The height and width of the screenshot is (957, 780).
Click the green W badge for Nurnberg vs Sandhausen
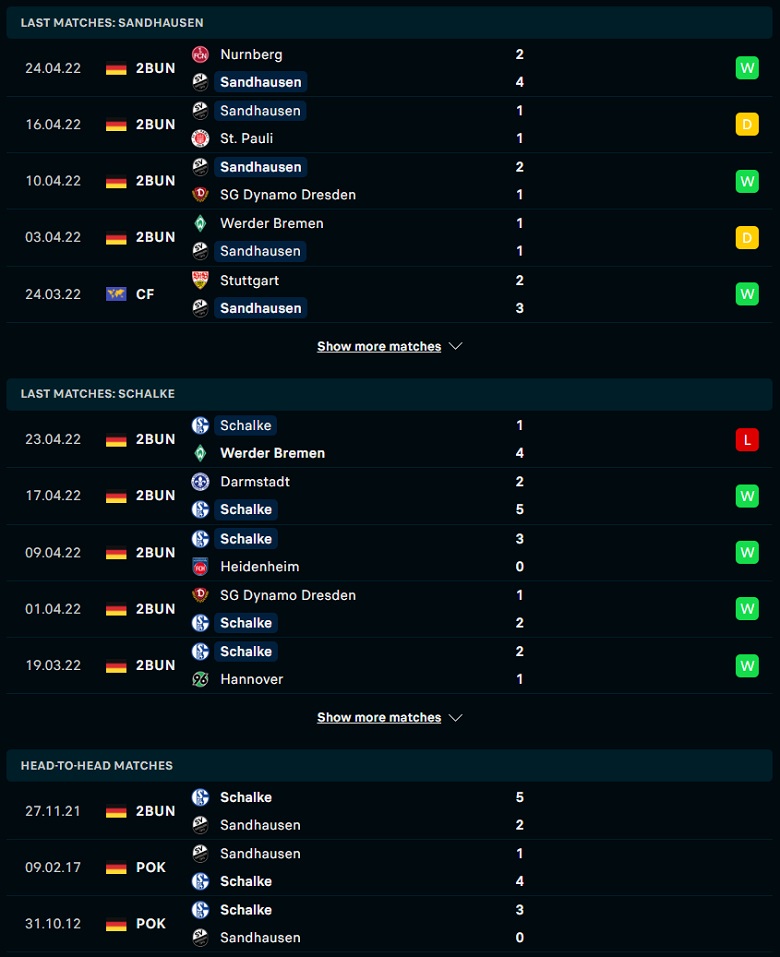click(x=747, y=68)
